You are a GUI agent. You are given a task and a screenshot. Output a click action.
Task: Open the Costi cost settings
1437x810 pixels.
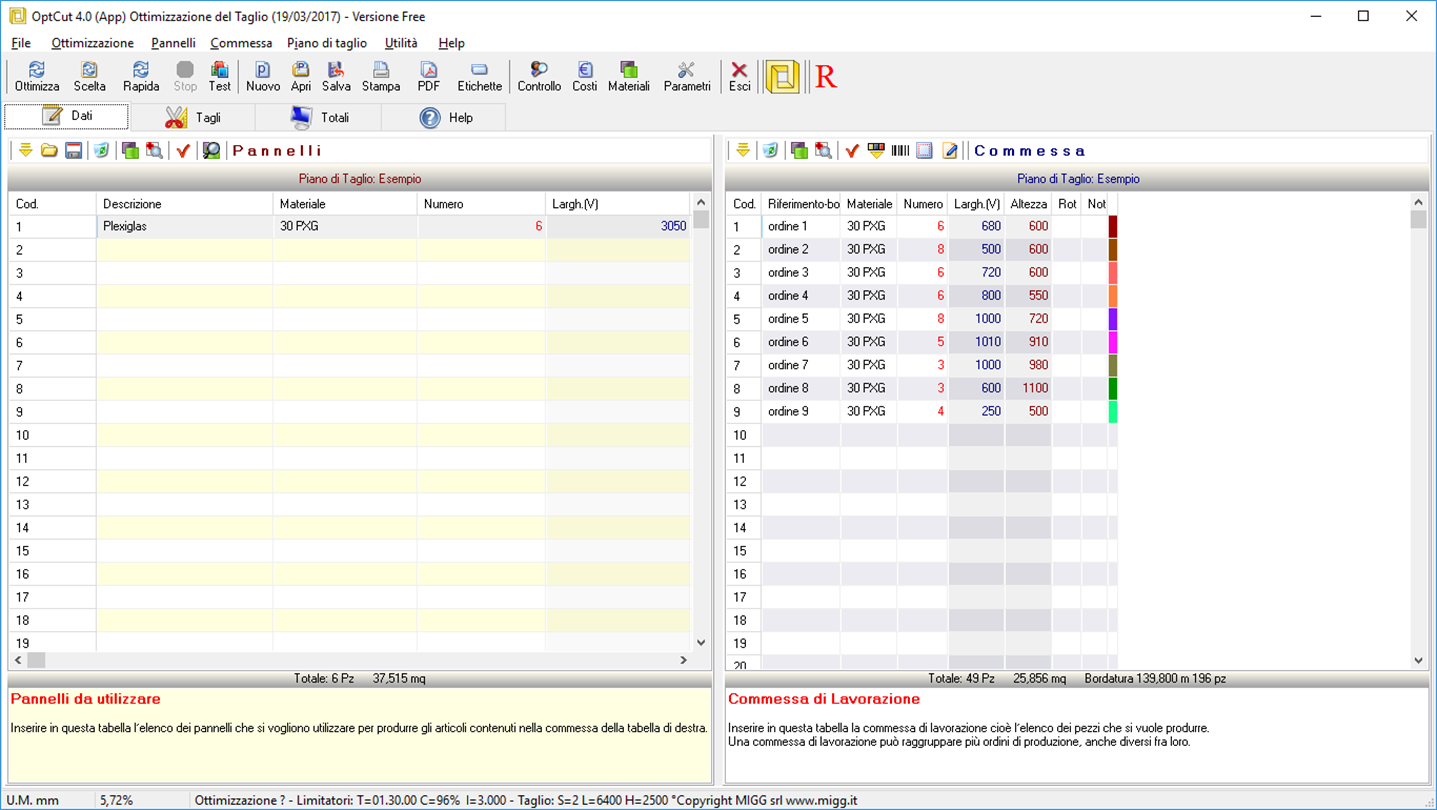(x=585, y=76)
